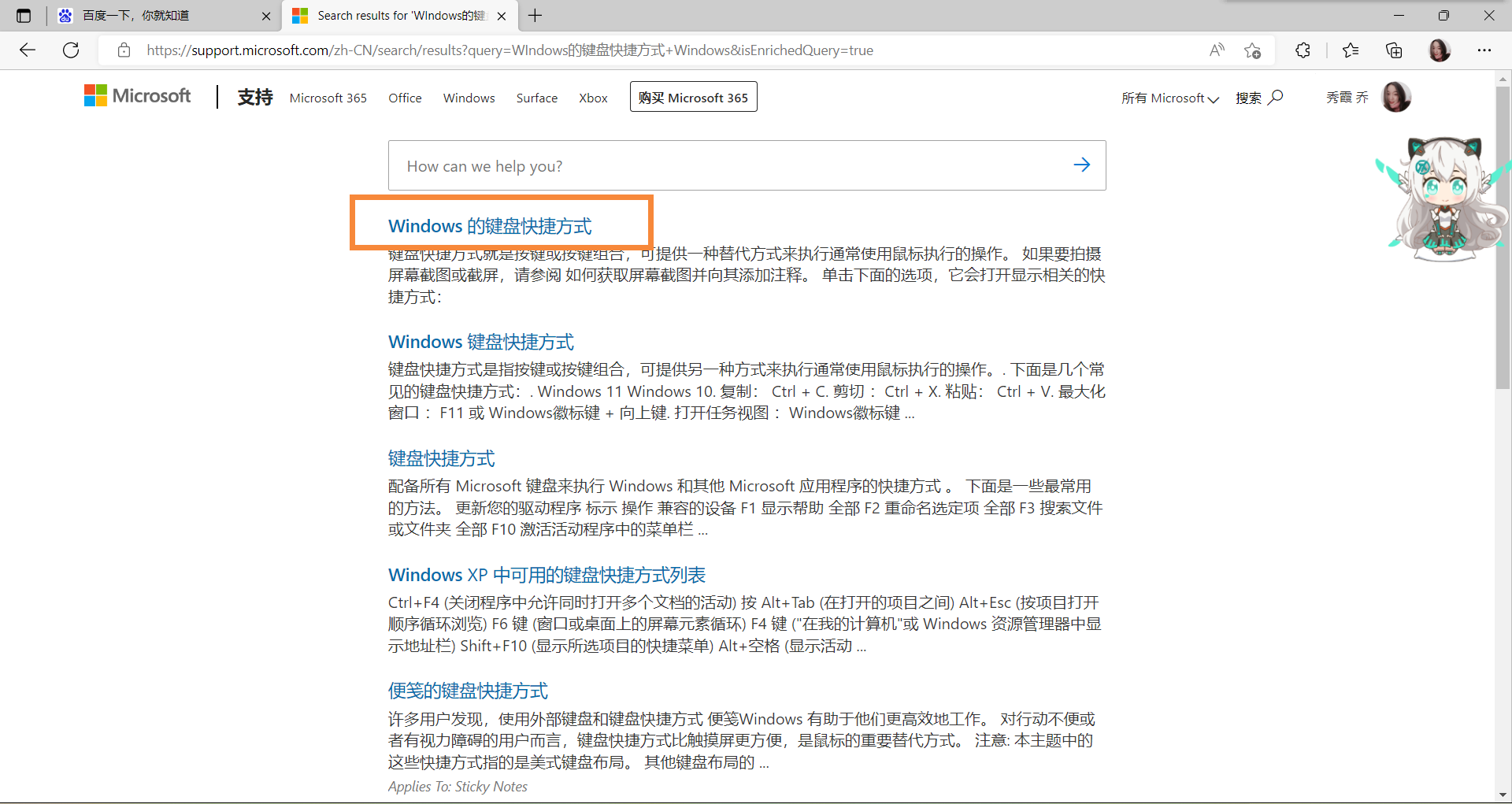Click the Microsoft logo

(138, 96)
